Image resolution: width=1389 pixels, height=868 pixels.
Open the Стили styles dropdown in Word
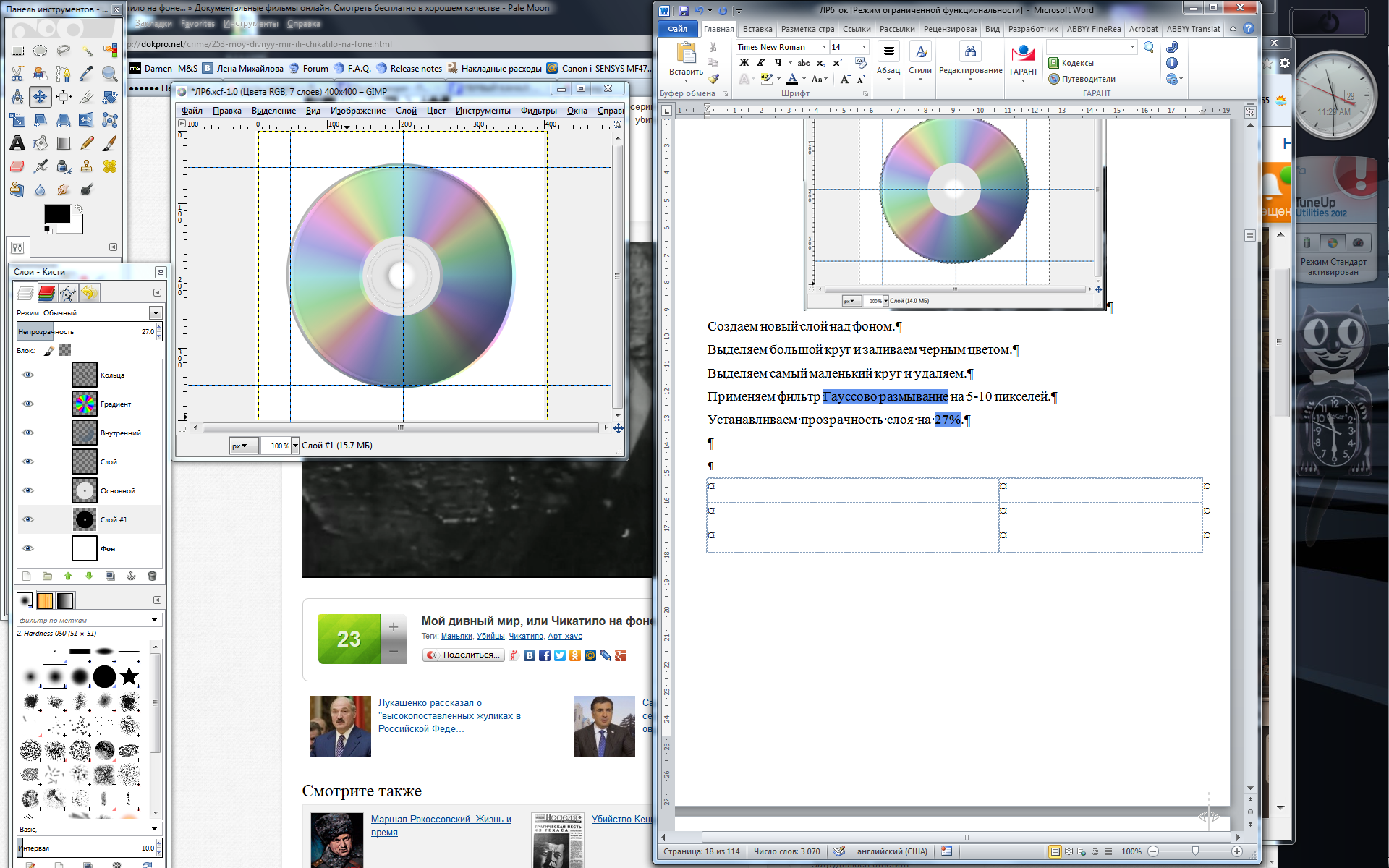tap(920, 63)
